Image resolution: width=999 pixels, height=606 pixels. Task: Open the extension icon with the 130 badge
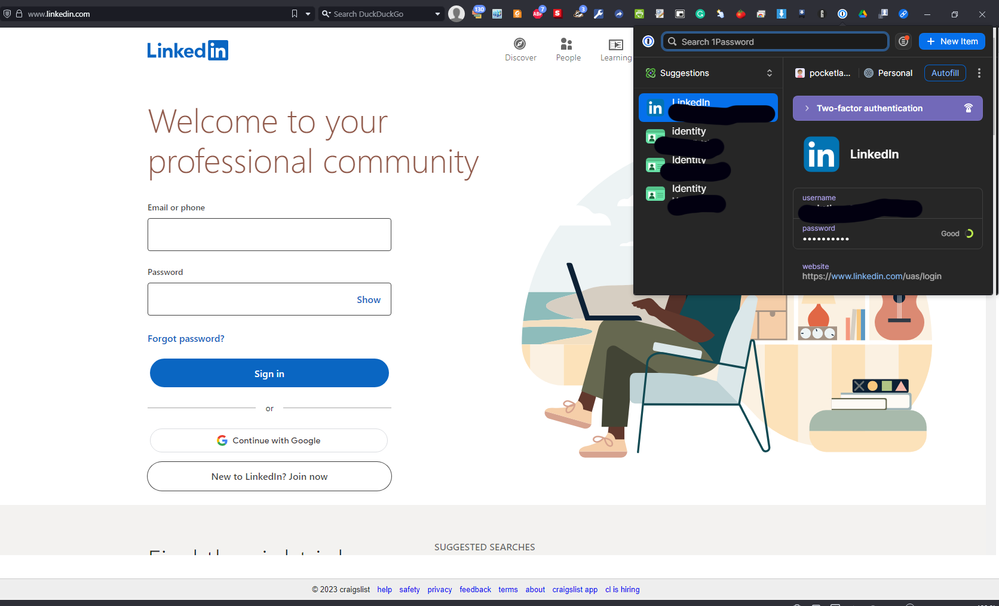477,13
